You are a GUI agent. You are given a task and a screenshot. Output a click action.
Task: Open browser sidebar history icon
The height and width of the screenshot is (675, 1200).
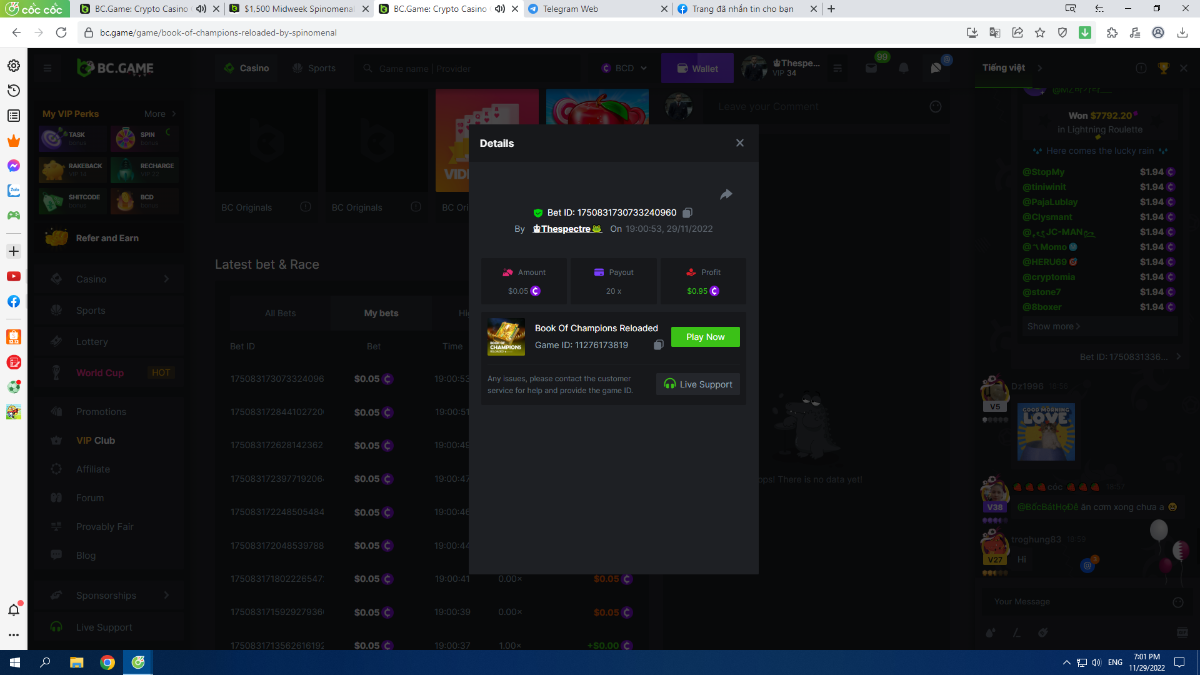(14, 91)
